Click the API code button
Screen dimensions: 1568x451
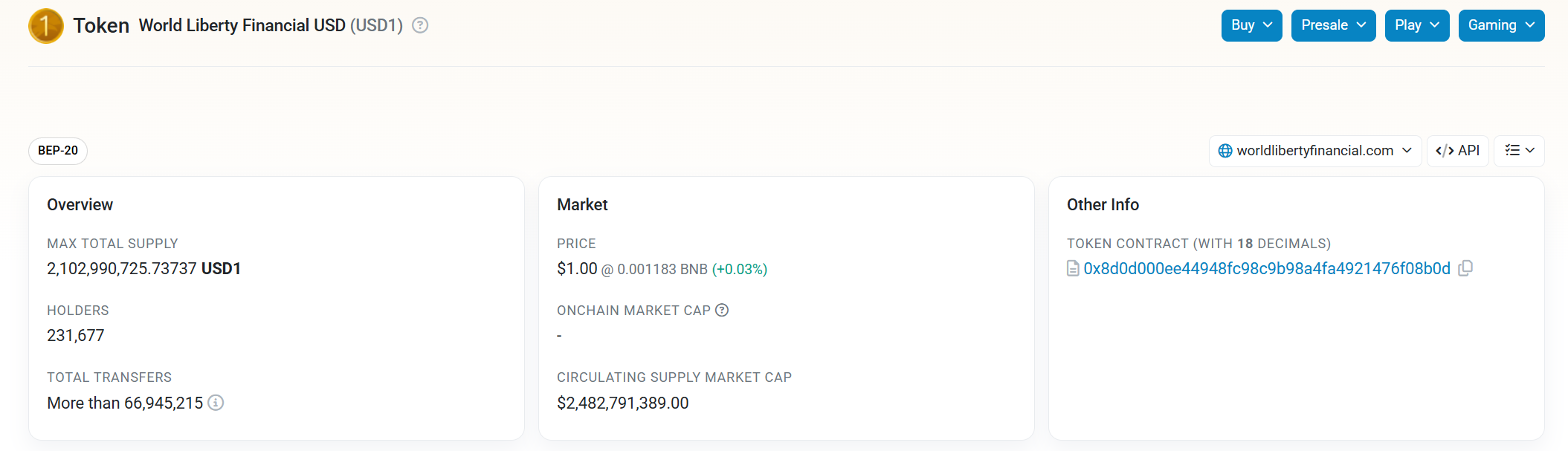[x=1457, y=151]
